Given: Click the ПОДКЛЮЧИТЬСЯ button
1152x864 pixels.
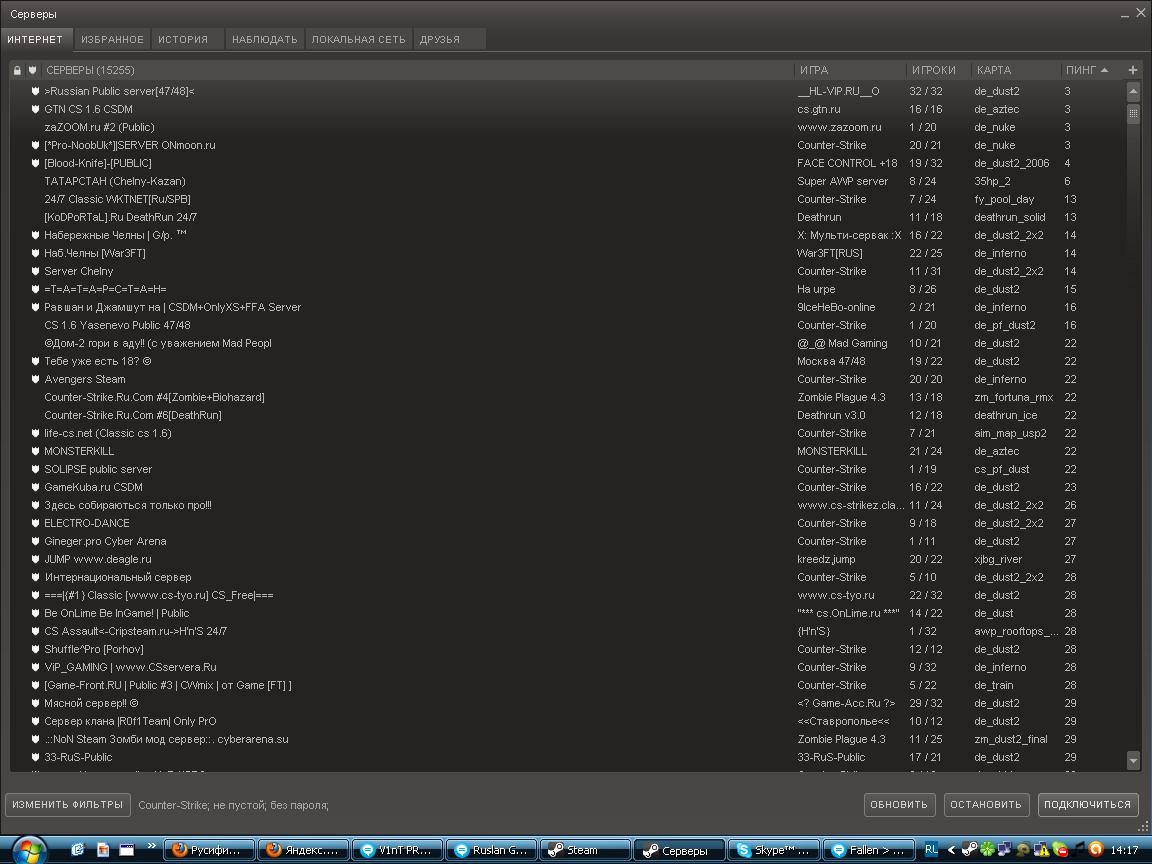Looking at the screenshot, I should point(1087,804).
